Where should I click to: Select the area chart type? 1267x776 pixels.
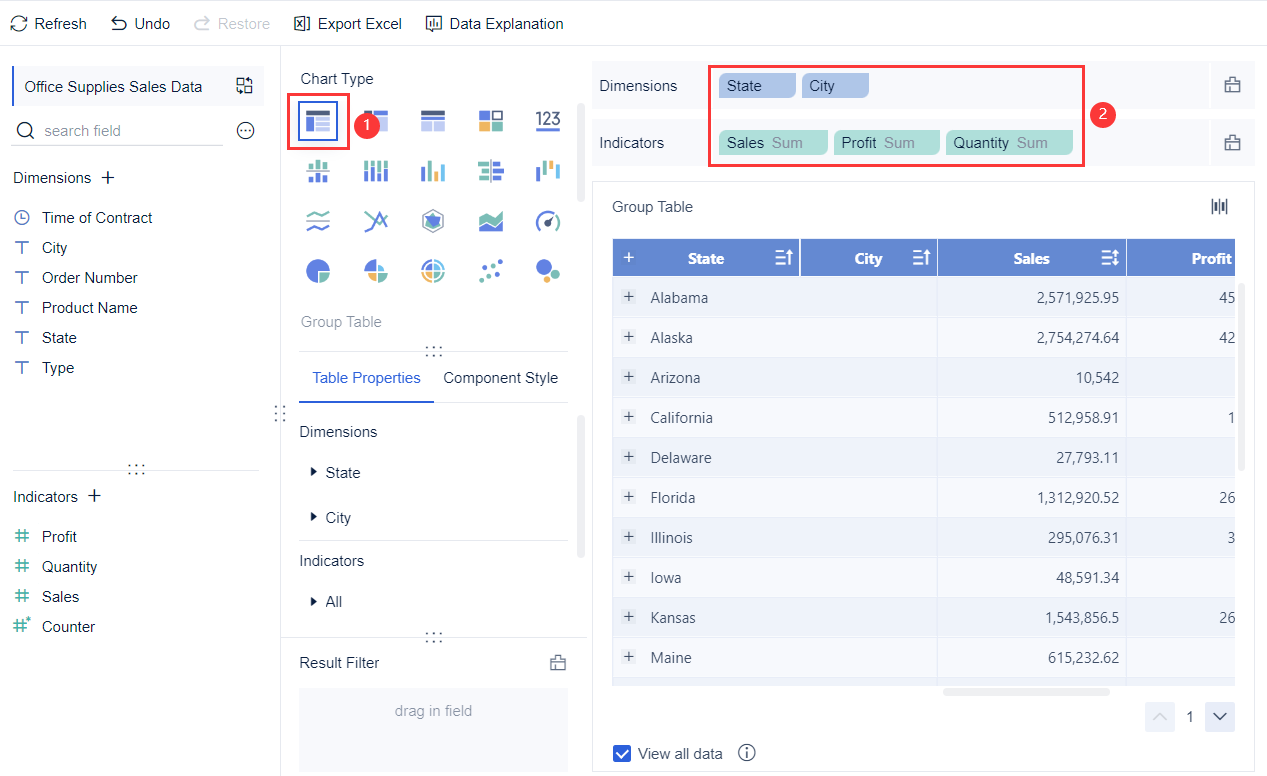490,220
